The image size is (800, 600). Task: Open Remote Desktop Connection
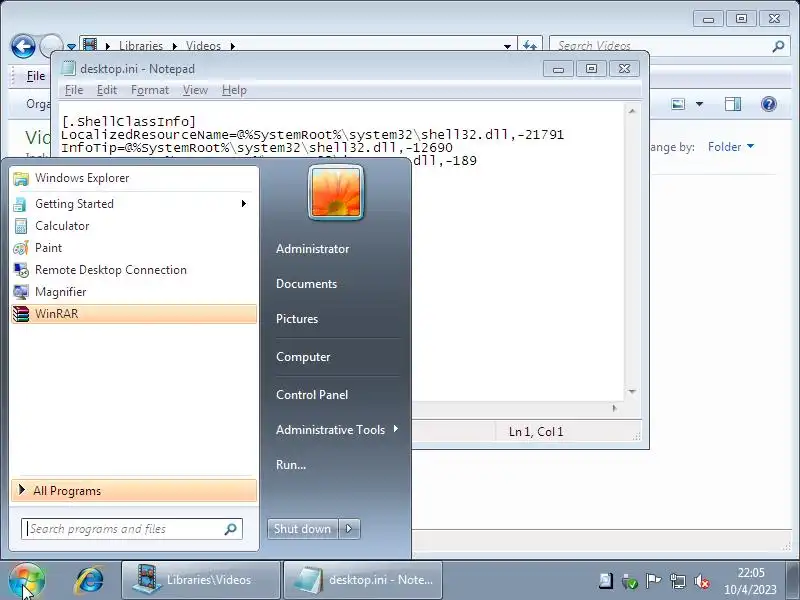(134, 269)
